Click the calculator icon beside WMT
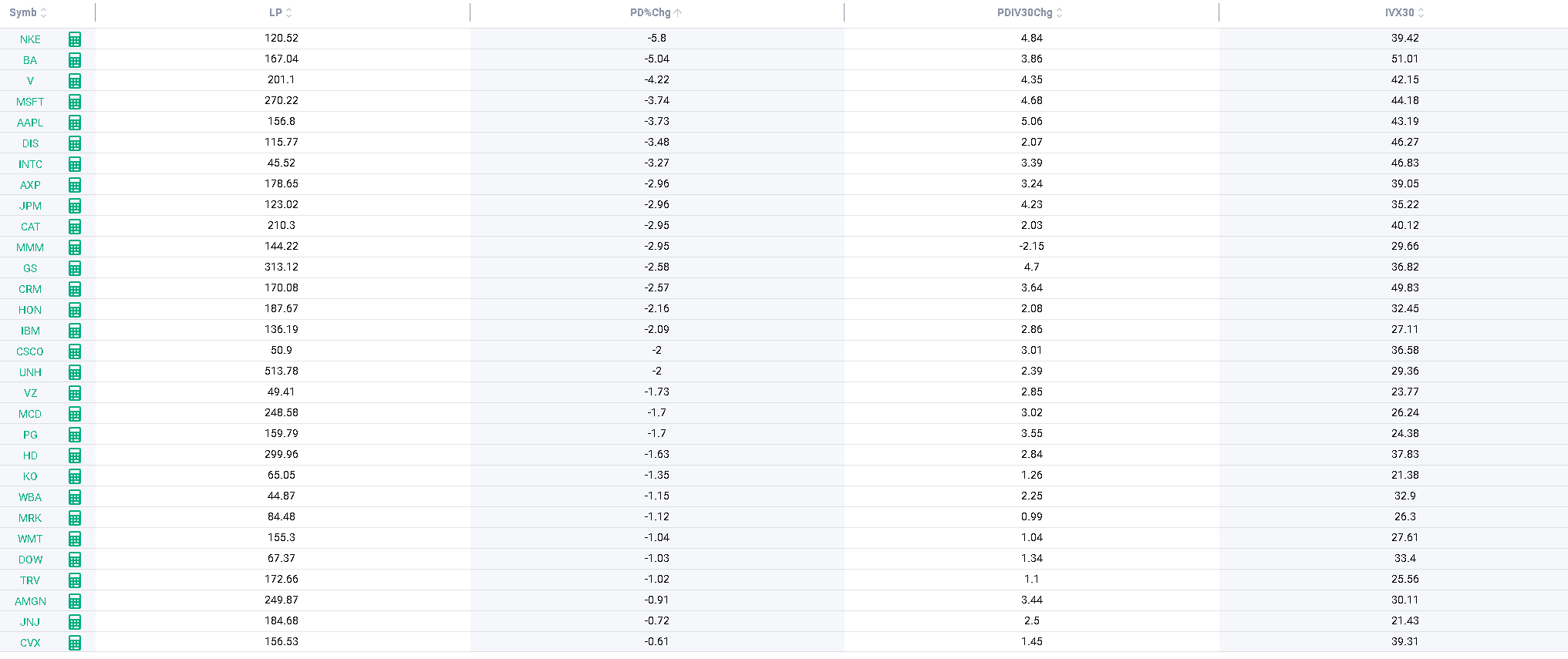 (x=75, y=539)
